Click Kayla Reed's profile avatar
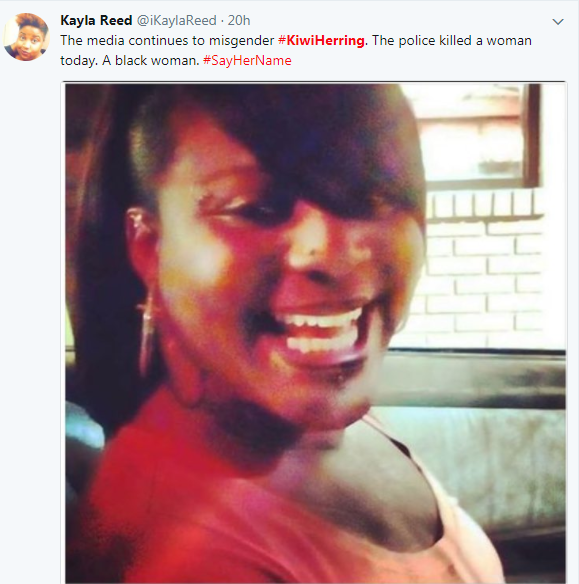Screen dimensions: 579x584 (26, 36)
